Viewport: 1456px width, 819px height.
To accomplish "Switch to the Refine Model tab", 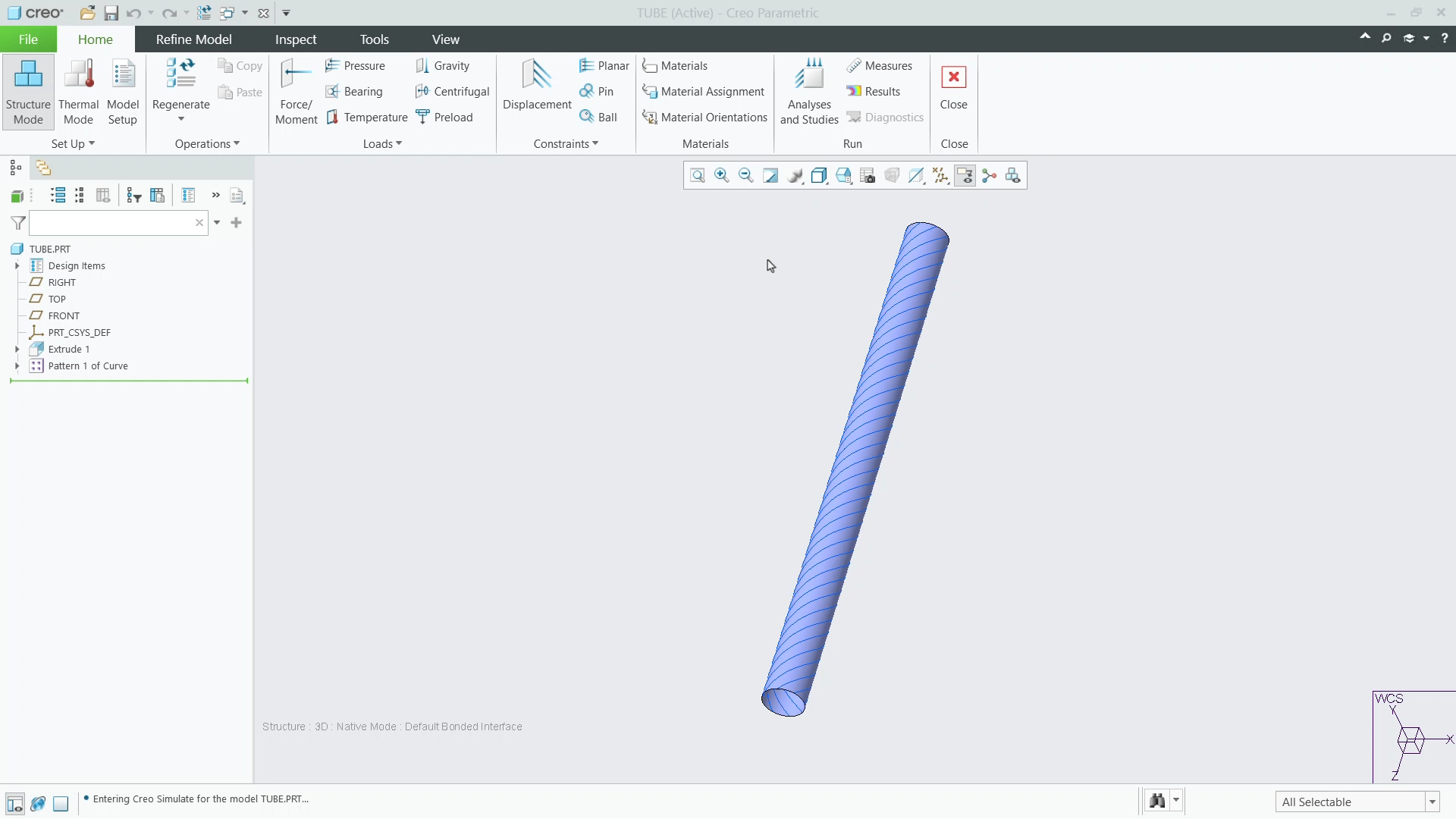I will pos(193,39).
